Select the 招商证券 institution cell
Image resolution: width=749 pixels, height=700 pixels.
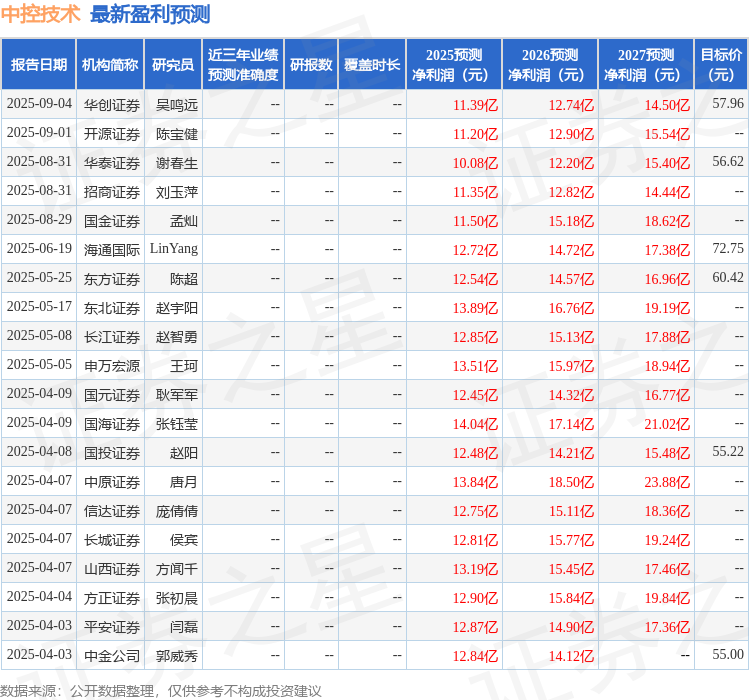(x=112, y=192)
